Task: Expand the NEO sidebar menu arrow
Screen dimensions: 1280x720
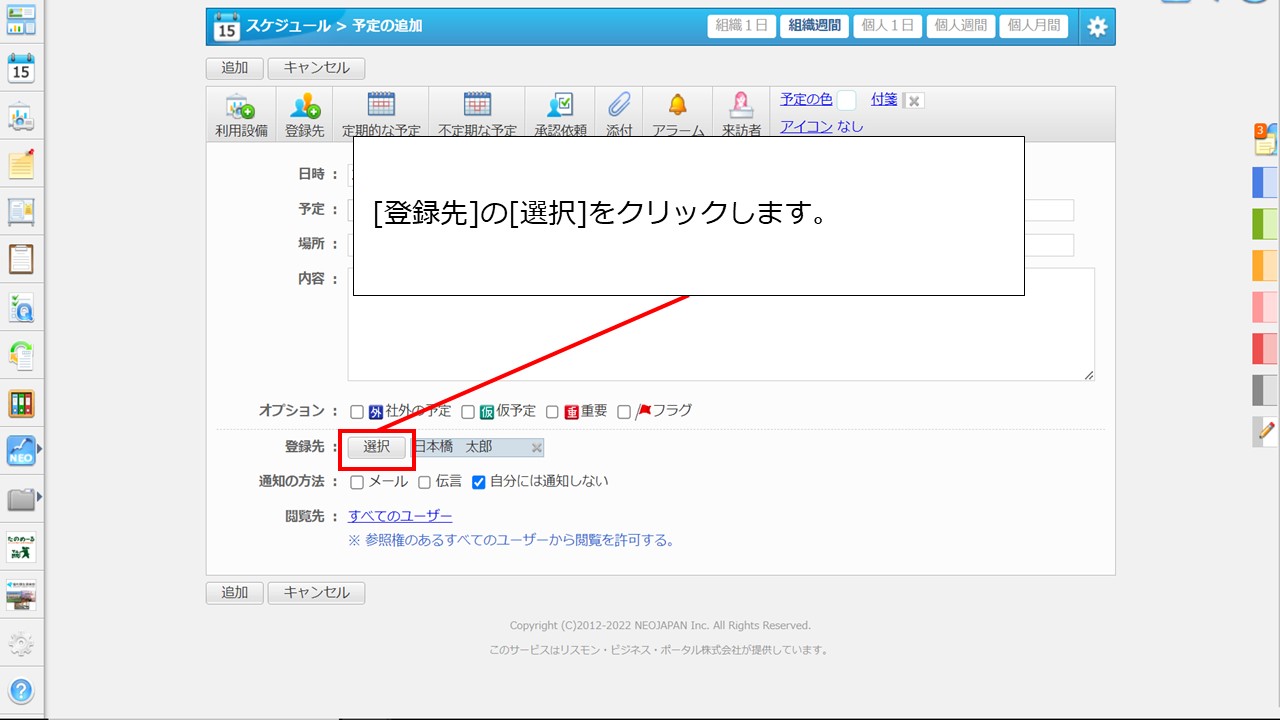Action: [40, 450]
